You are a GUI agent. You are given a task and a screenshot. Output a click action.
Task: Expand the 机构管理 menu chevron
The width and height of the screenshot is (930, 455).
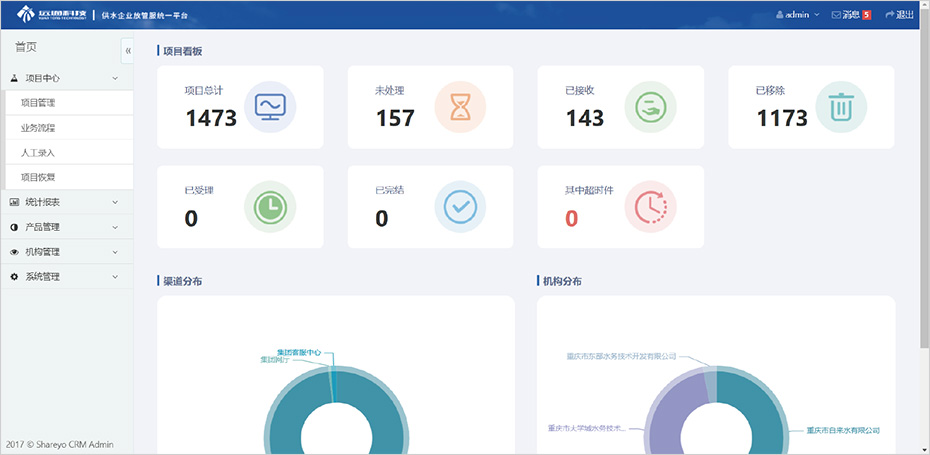(x=115, y=252)
